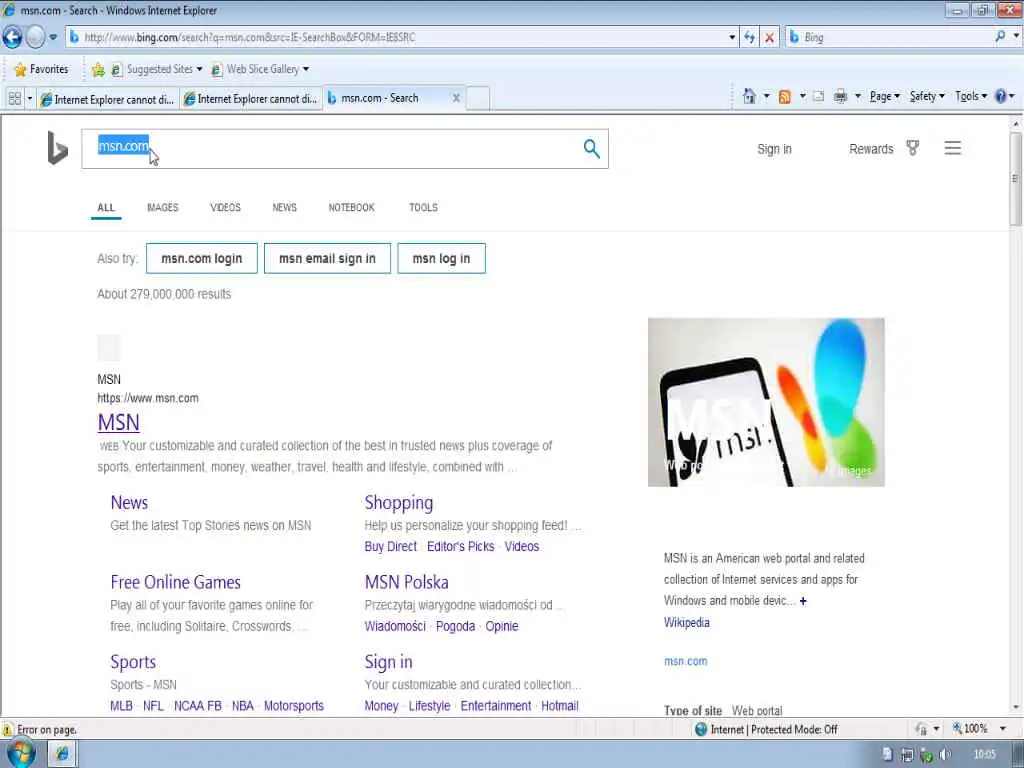Click the privacy lock status bar icon
The width and height of the screenshot is (1024, 768).
(x=921, y=729)
